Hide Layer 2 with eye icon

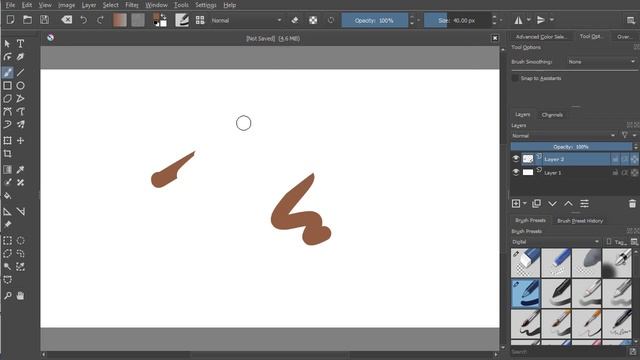pyautogui.click(x=516, y=159)
